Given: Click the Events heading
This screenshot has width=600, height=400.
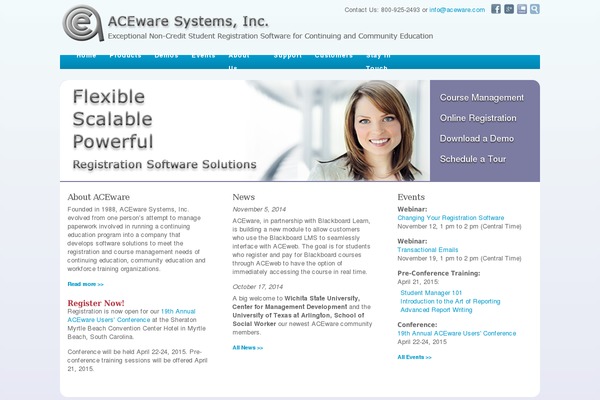Looking at the screenshot, I should pyautogui.click(x=411, y=197).
